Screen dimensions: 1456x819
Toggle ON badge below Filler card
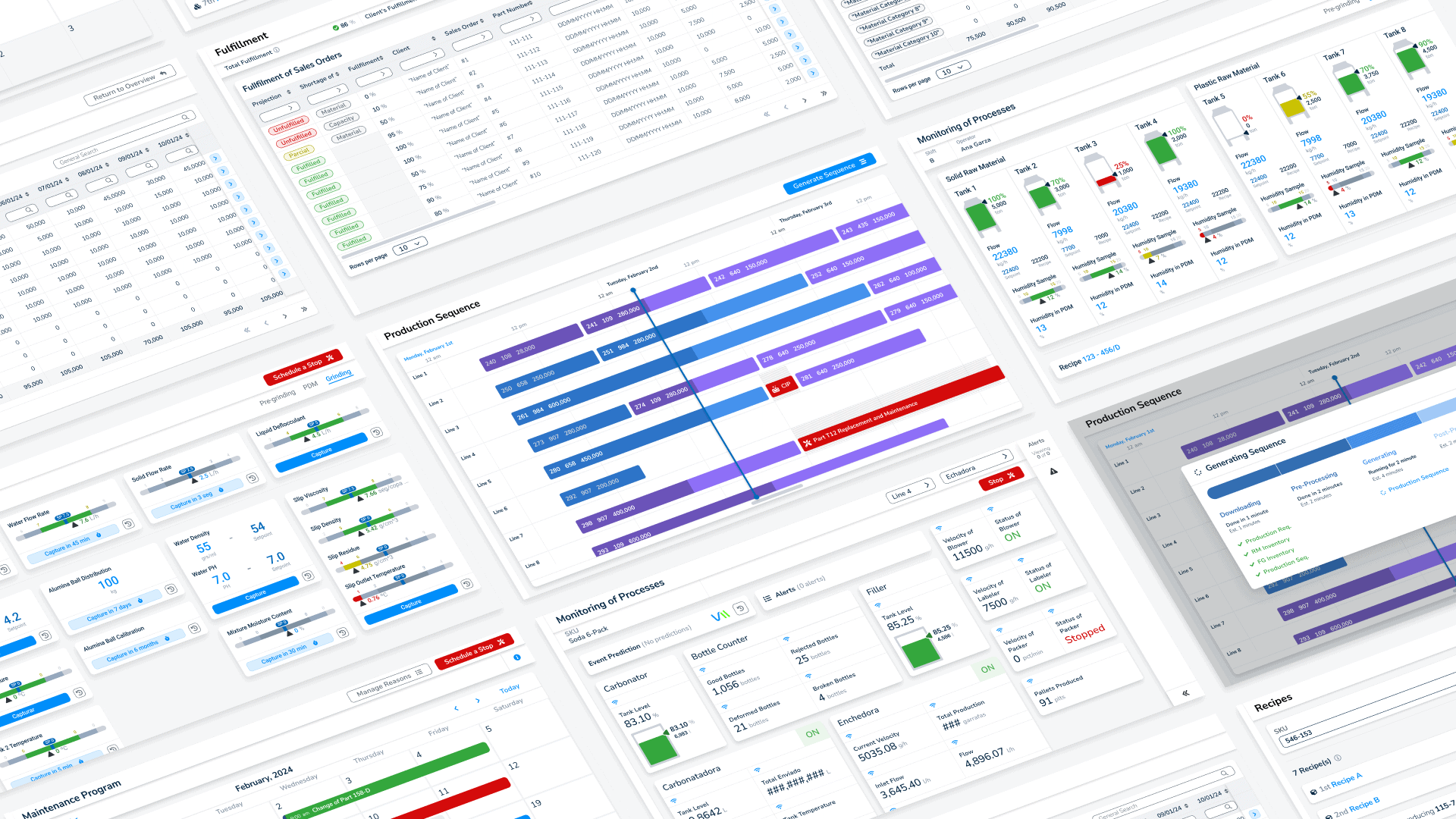tap(987, 669)
